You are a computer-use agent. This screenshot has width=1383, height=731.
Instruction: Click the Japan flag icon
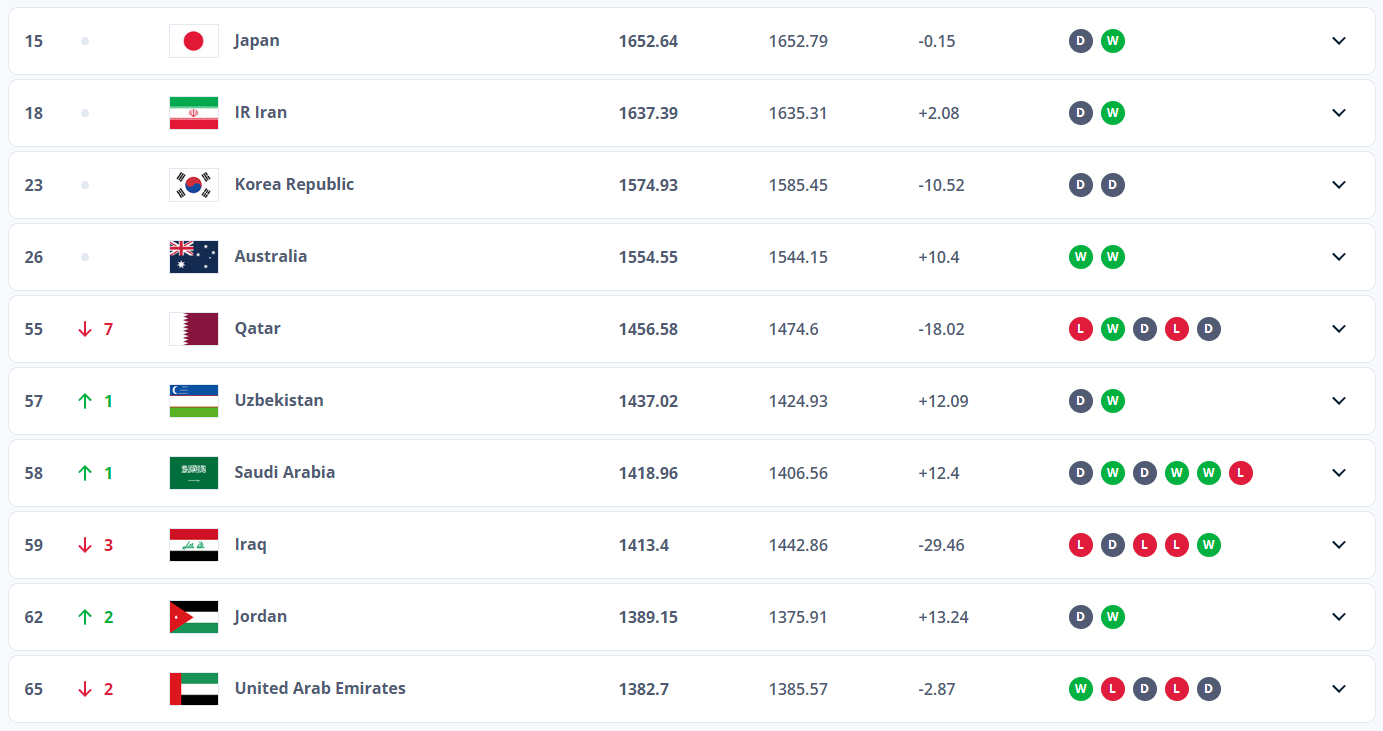(194, 41)
